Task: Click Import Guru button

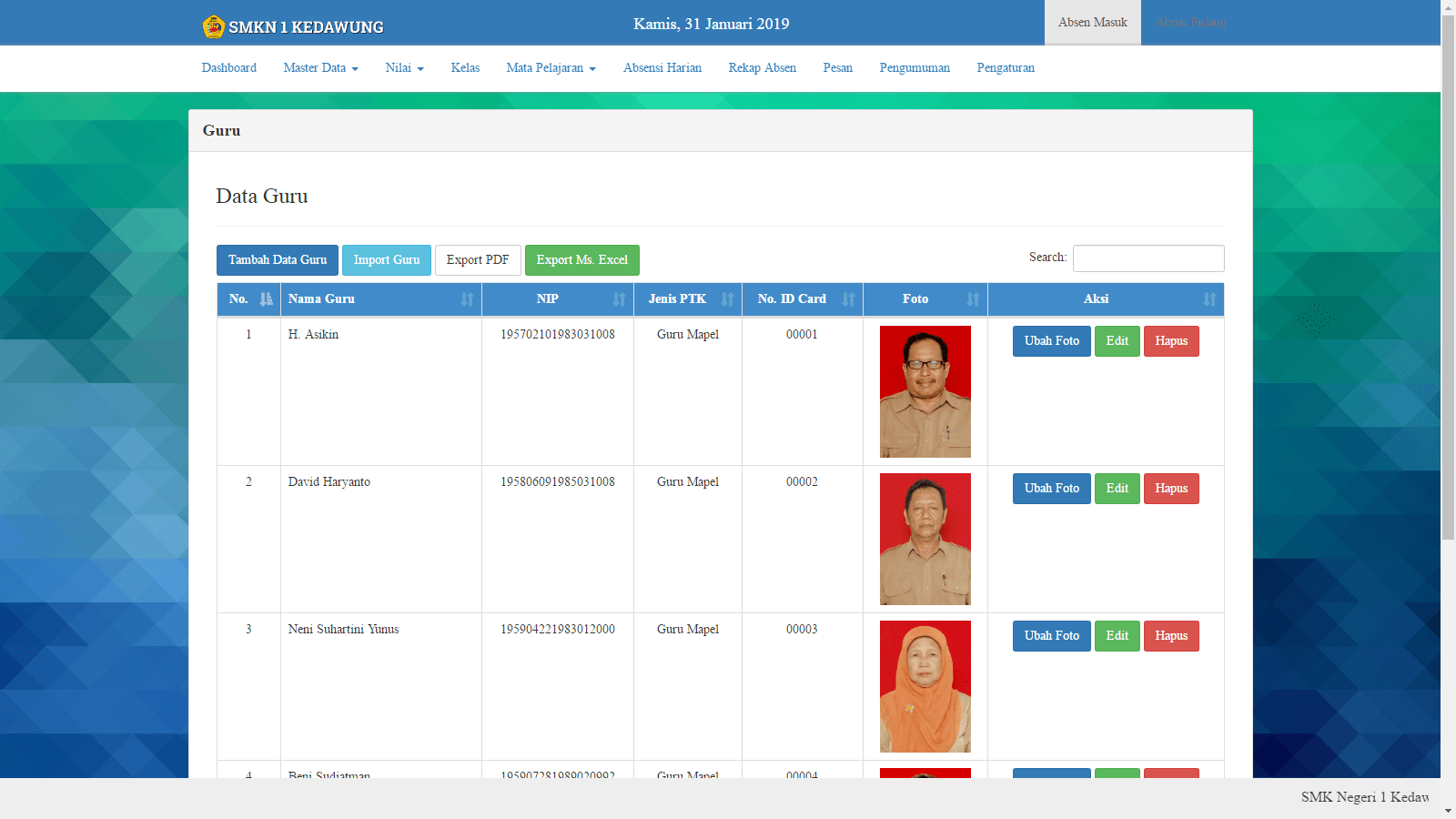Action: pyautogui.click(x=387, y=260)
